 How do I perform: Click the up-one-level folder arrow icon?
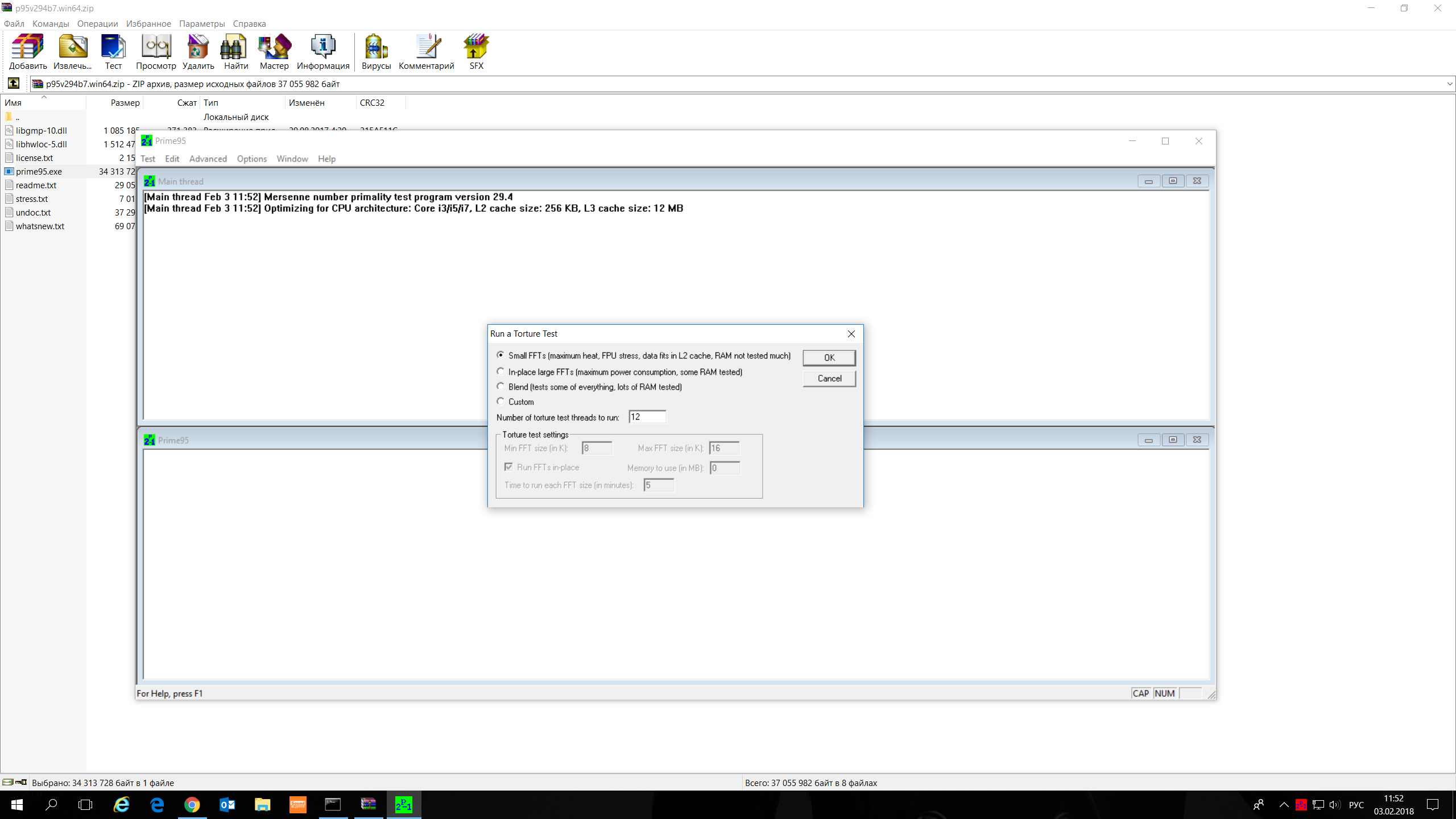click(14, 84)
